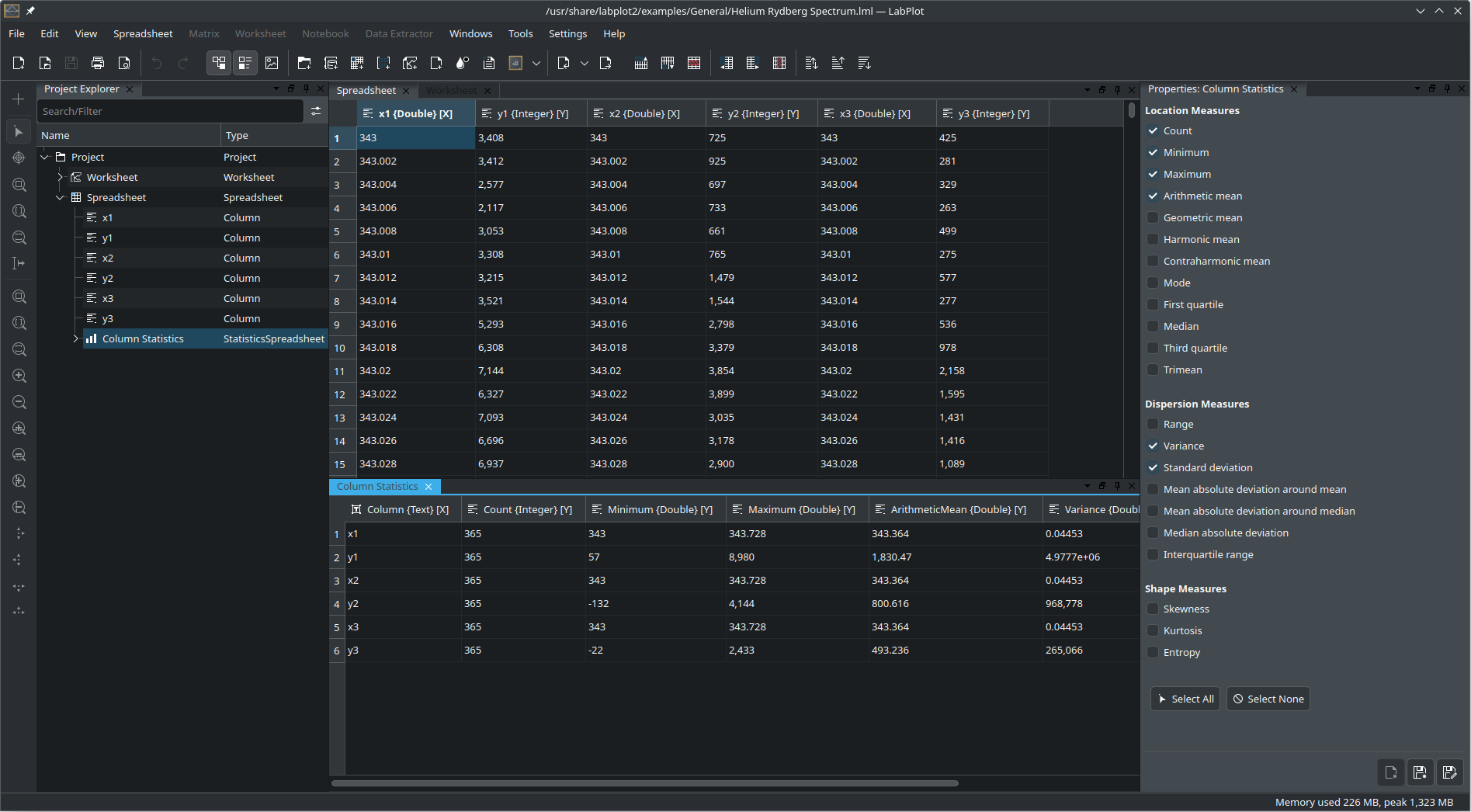This screenshot has width=1471, height=812.
Task: Click the Print icon in the toolbar
Action: (98, 63)
